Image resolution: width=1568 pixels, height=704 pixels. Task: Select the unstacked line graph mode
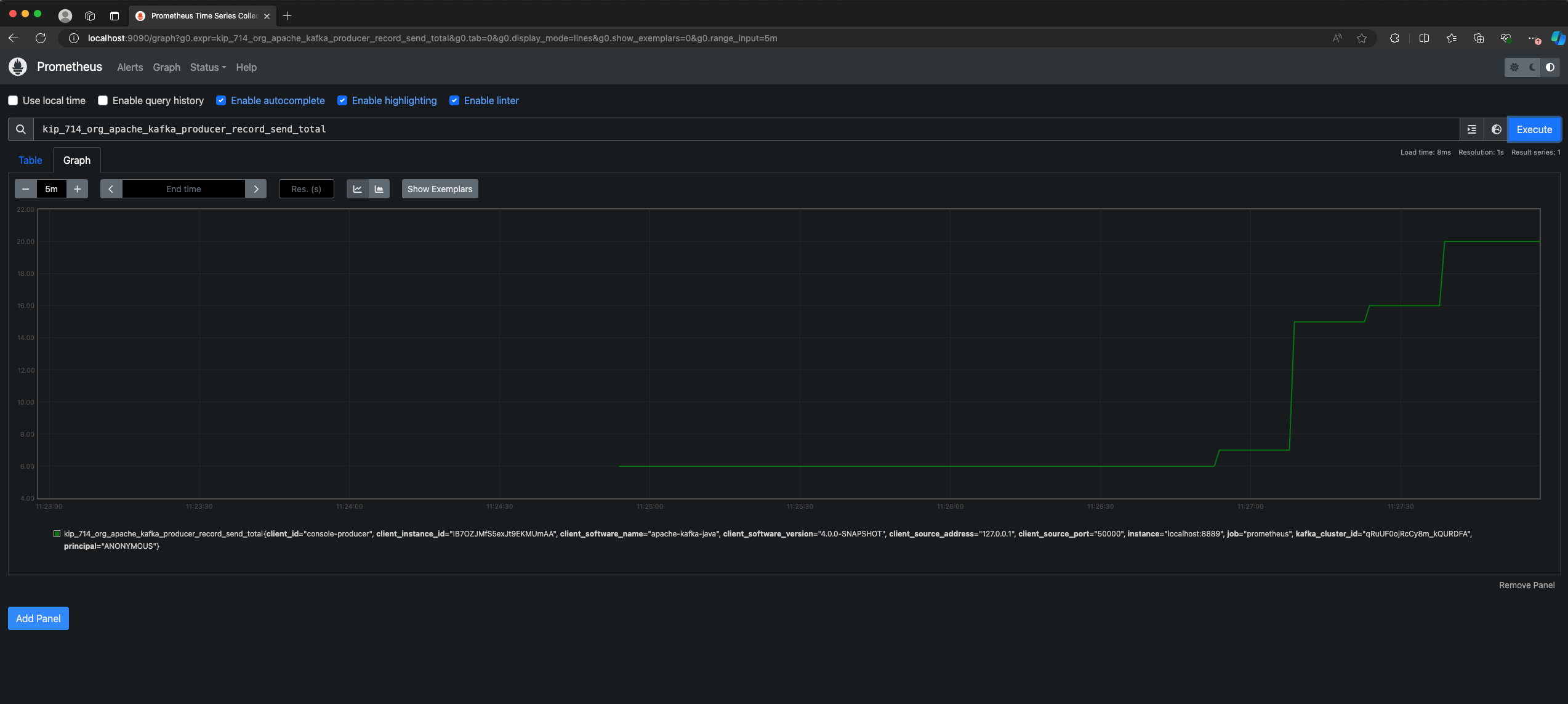[x=357, y=189]
